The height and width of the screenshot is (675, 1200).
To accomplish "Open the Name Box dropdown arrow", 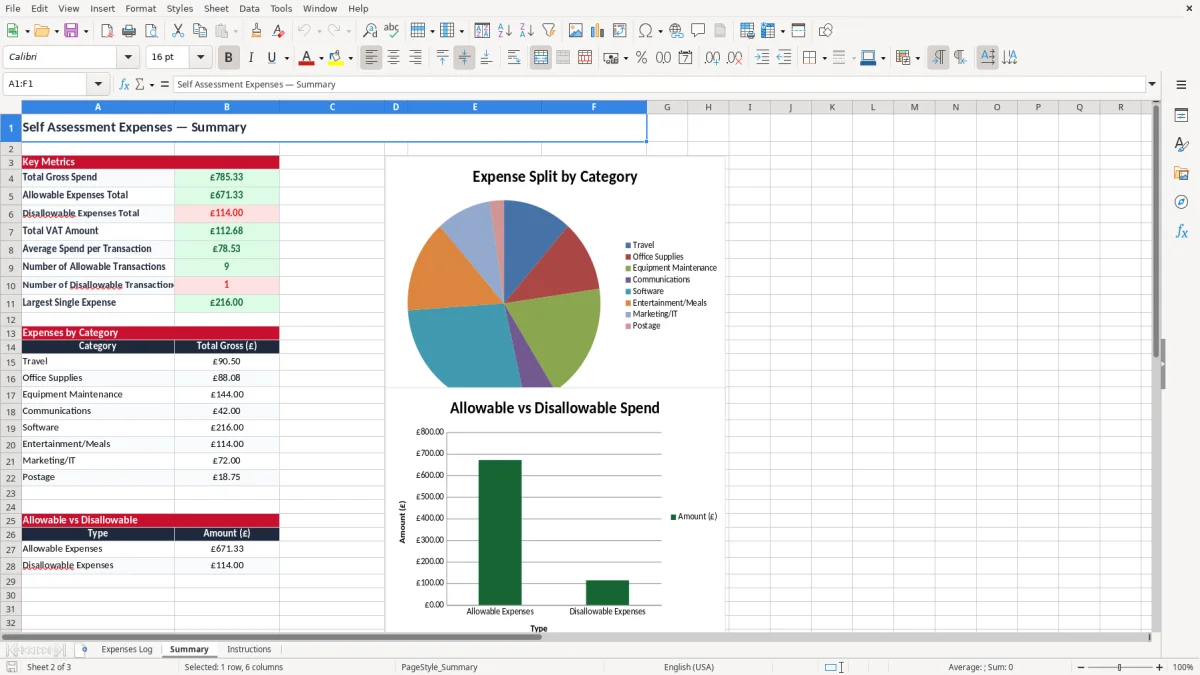I will [97, 85].
